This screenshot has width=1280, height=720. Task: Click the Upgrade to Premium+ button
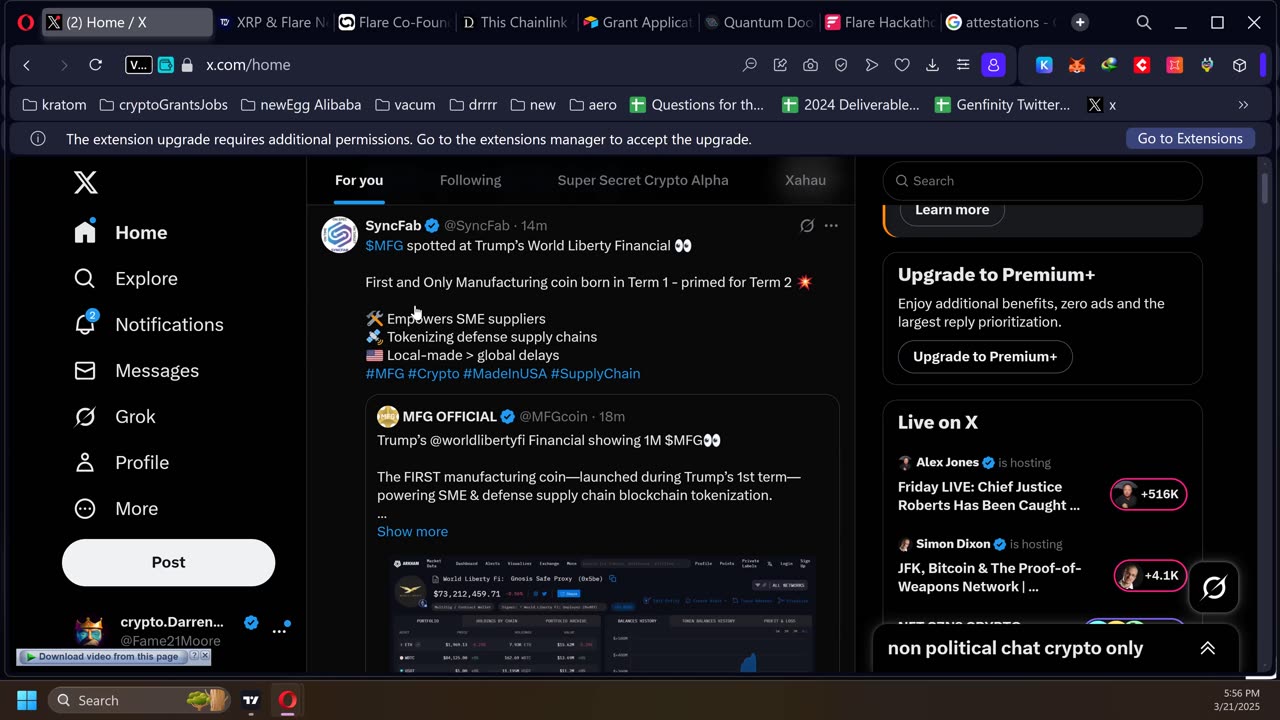[x=985, y=356]
